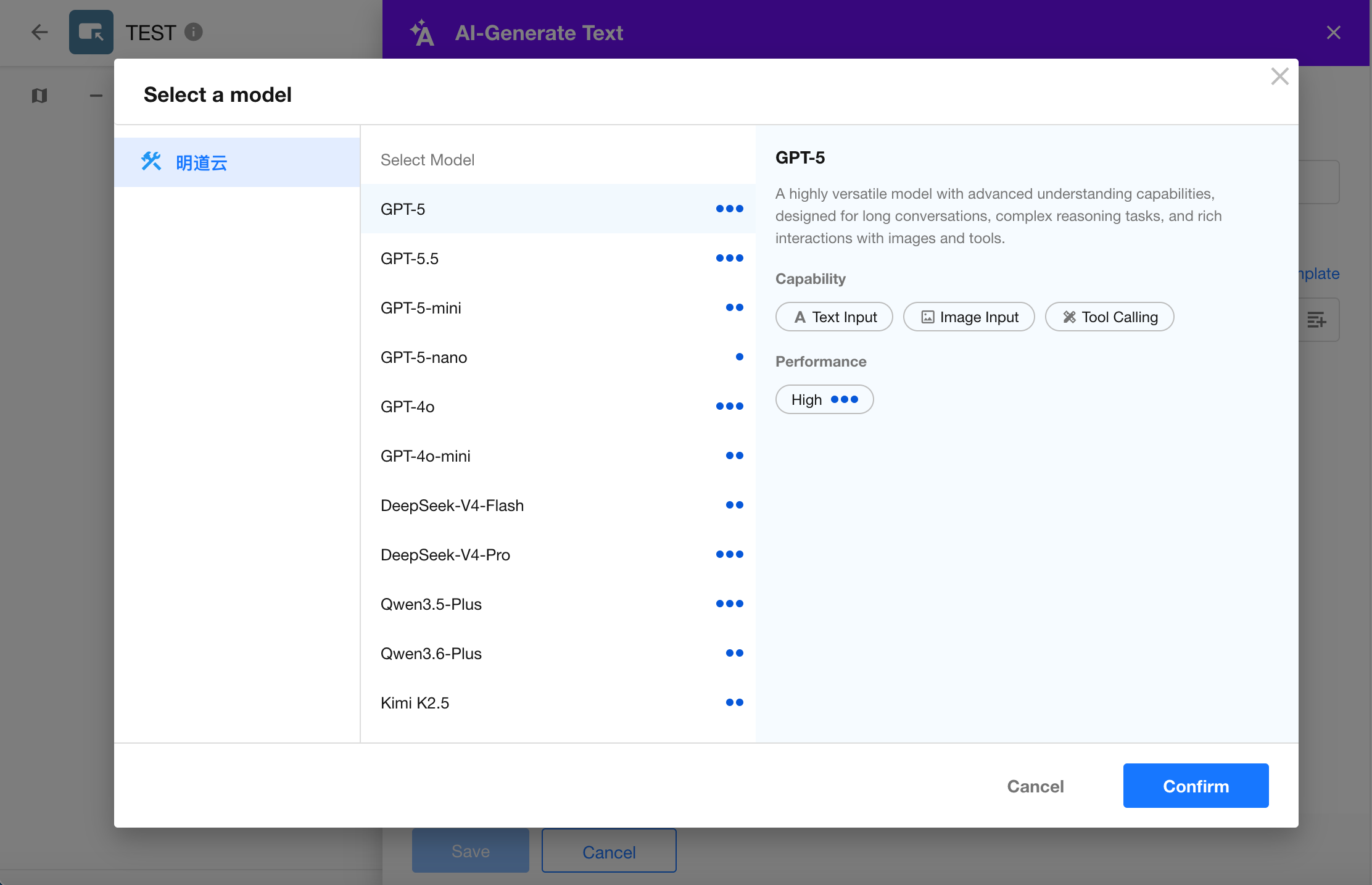
Task: Select the 明道云 provider tab
Action: pos(237,162)
